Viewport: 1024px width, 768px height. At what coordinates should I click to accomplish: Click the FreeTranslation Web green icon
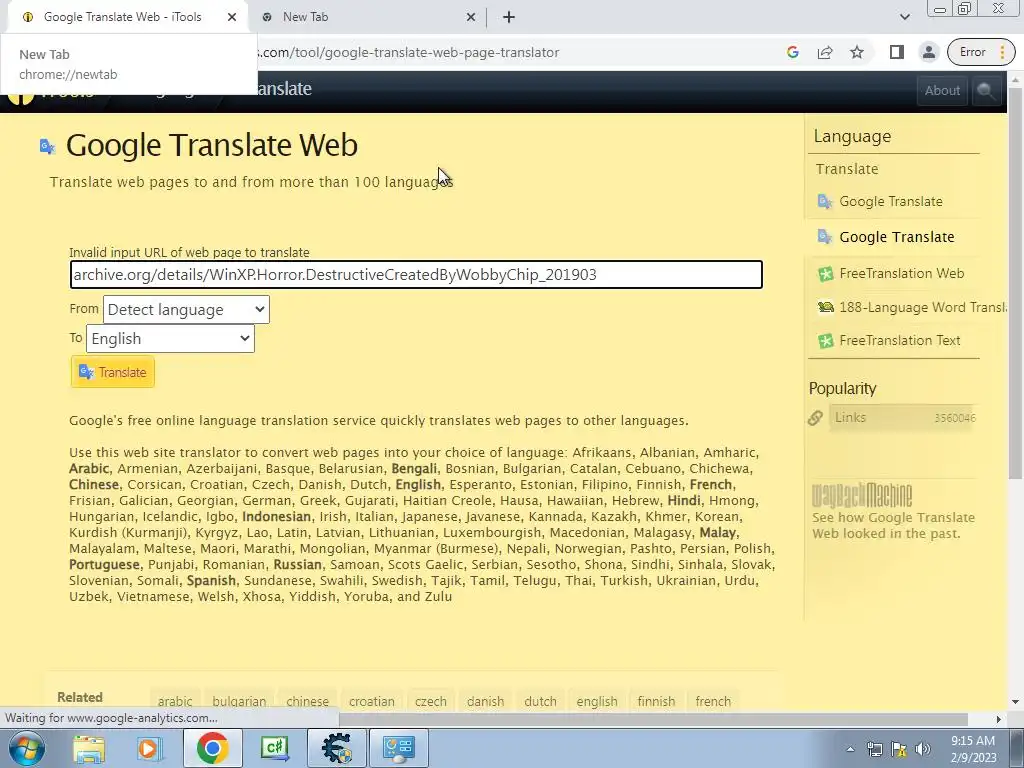pos(825,274)
